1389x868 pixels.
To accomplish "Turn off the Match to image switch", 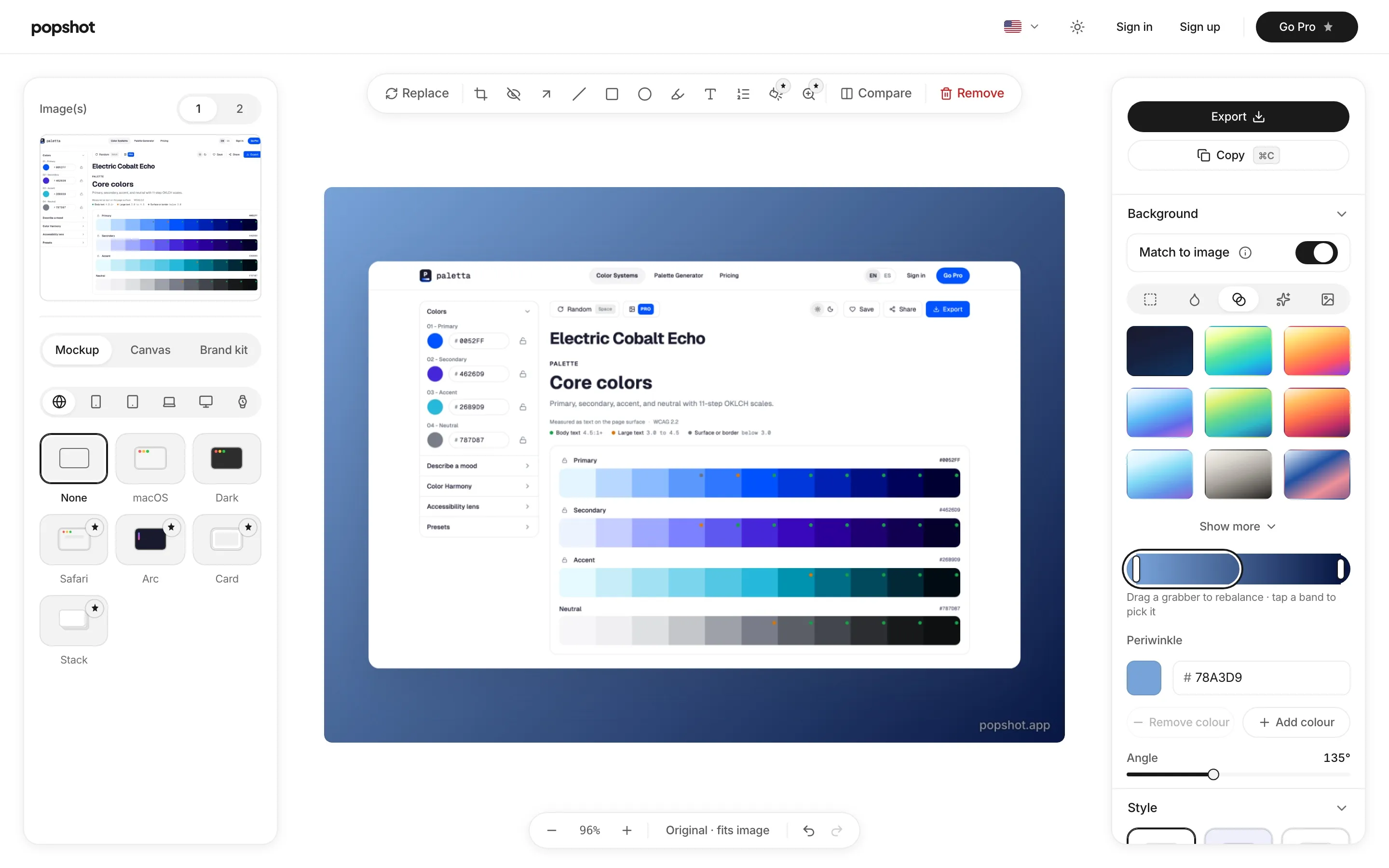I will pos(1316,253).
